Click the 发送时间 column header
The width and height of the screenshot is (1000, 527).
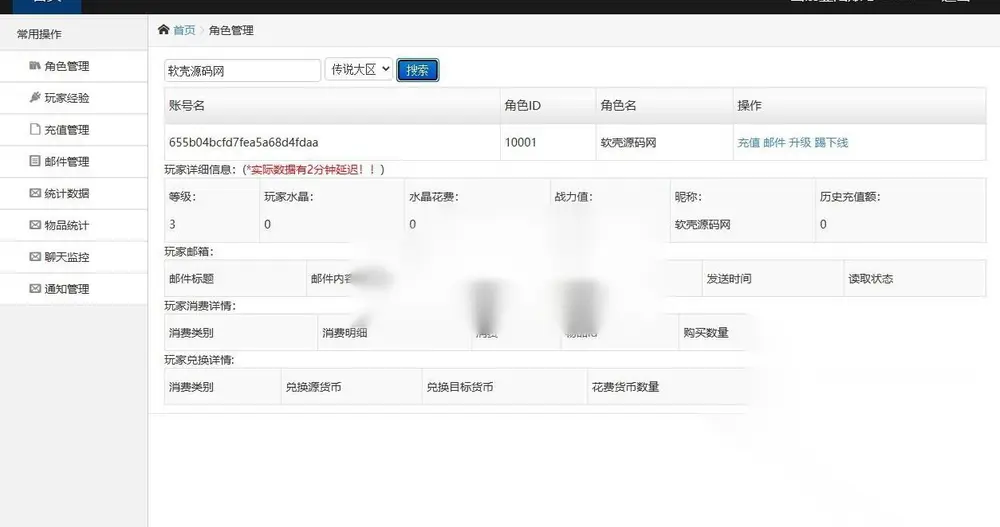pyautogui.click(x=729, y=278)
